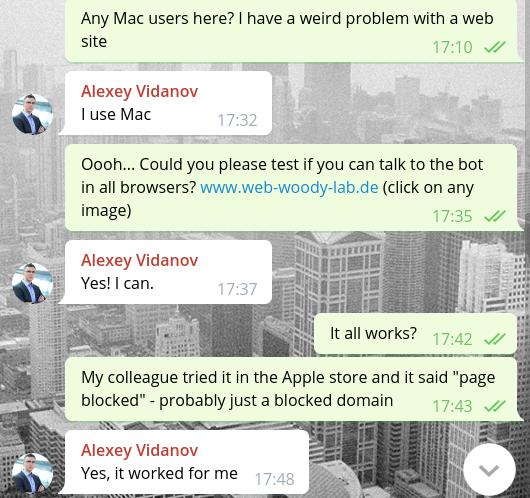Click the read checkmarks on the 17:35 message

[x=495, y=216]
